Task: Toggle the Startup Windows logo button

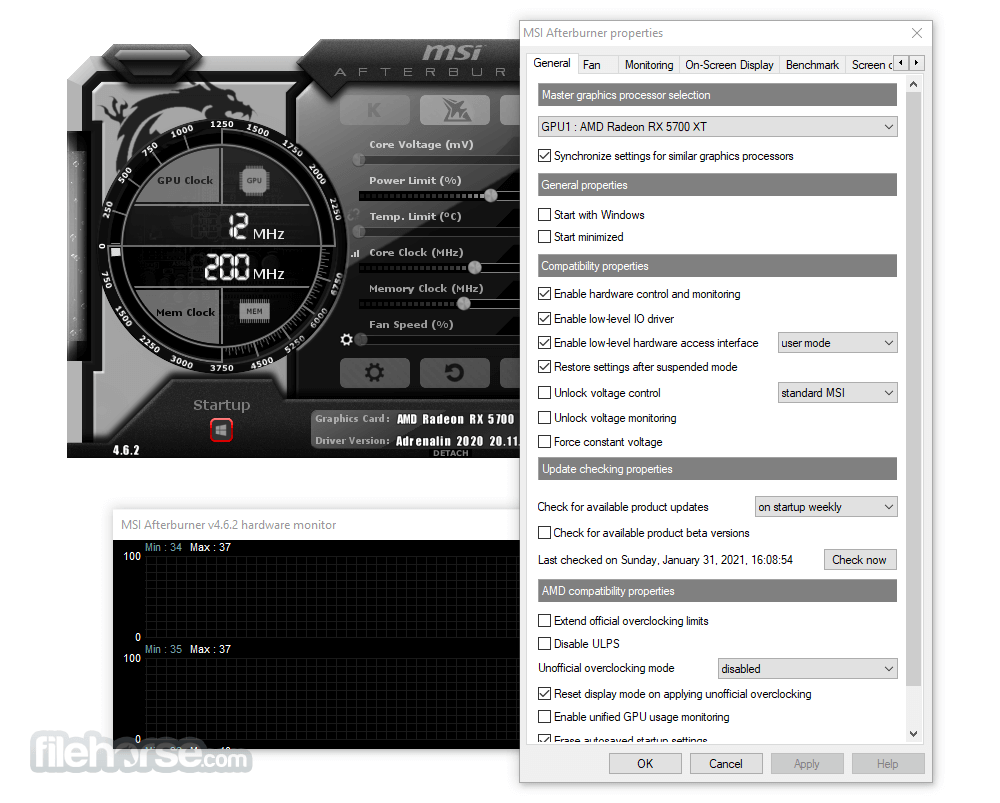Action: tap(221, 430)
